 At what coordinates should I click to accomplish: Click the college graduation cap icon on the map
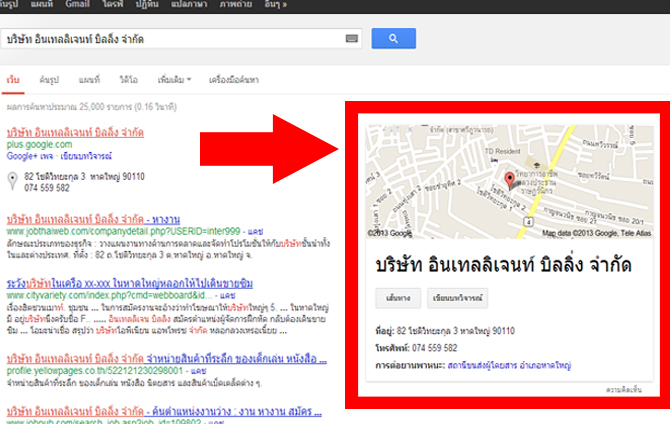pyautogui.click(x=537, y=165)
